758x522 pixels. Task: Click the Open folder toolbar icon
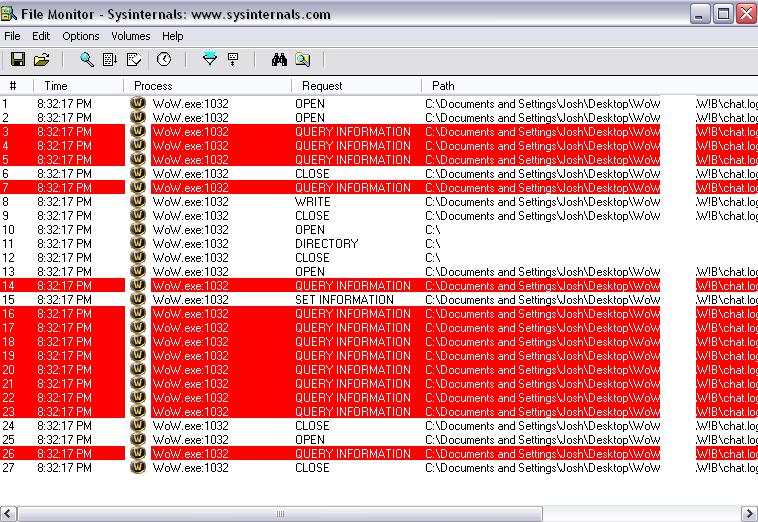(42, 59)
